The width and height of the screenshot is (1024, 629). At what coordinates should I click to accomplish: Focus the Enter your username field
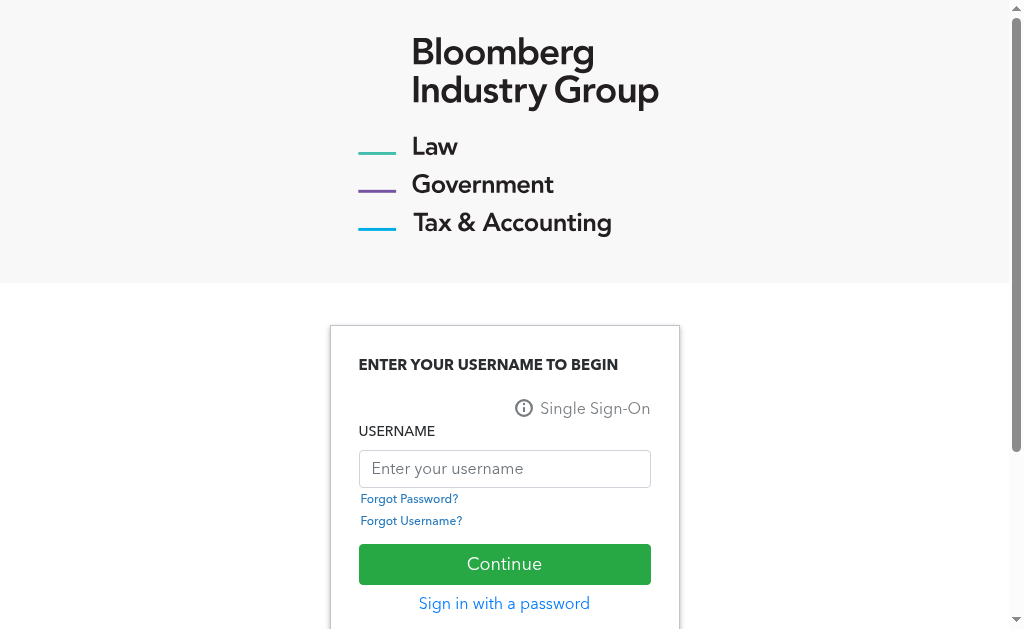point(505,469)
